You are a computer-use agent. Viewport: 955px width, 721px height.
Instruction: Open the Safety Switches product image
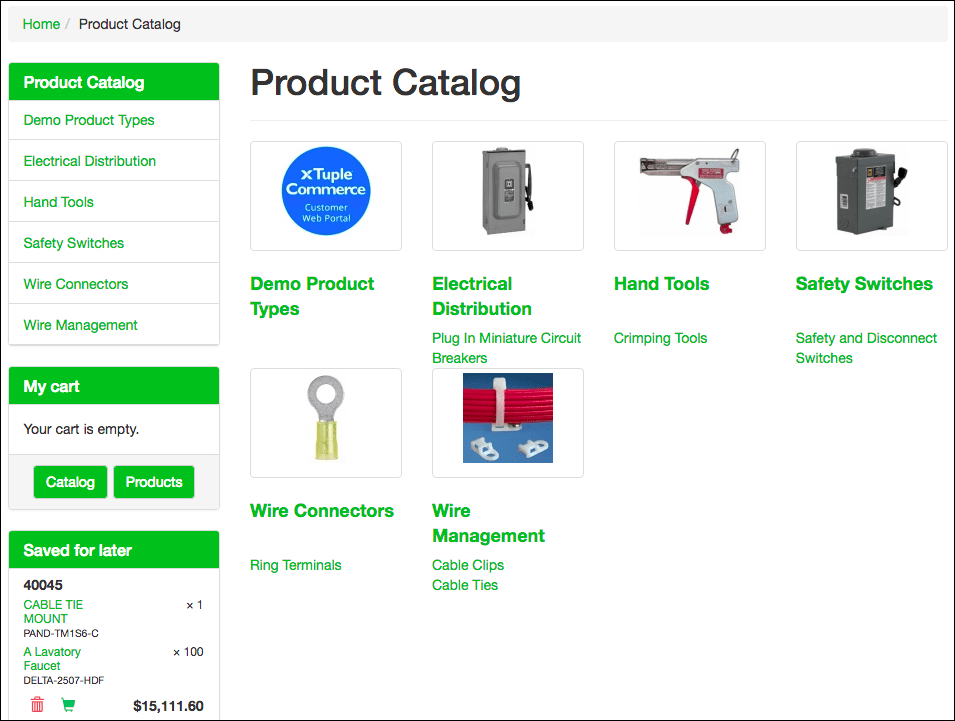point(871,195)
